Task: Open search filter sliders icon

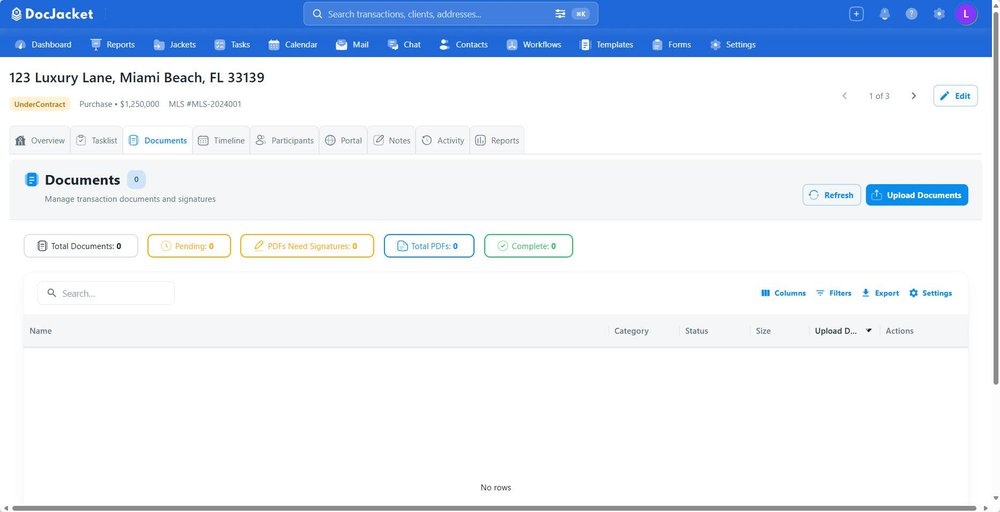Action: (x=560, y=14)
